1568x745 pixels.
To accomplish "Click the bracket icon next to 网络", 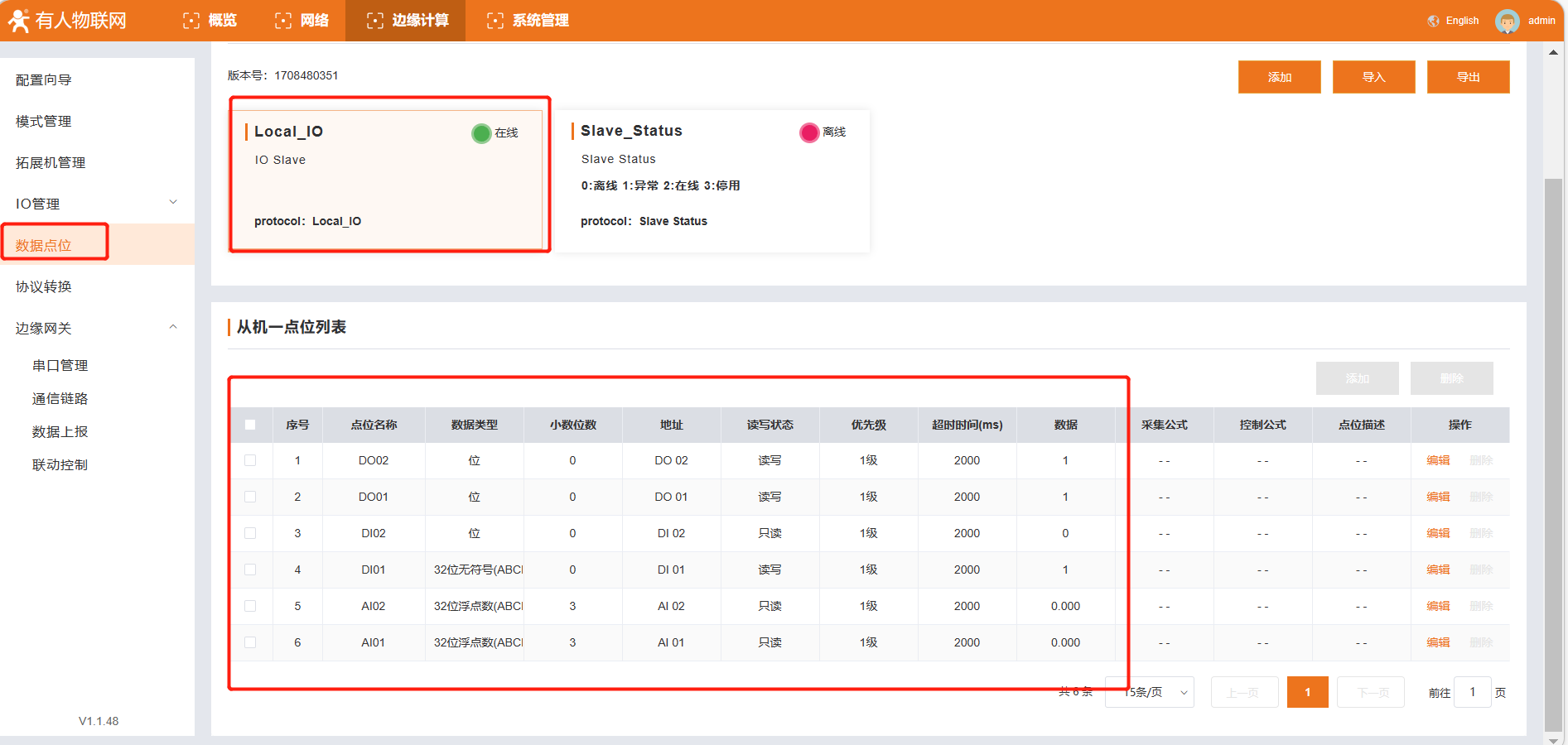I will coord(283,21).
